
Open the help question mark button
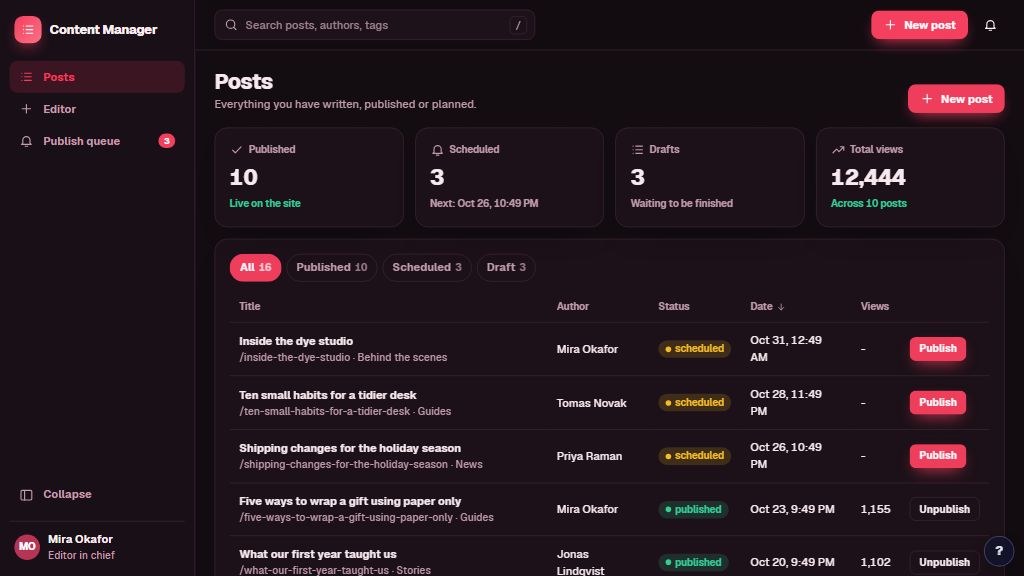pyautogui.click(x=999, y=551)
